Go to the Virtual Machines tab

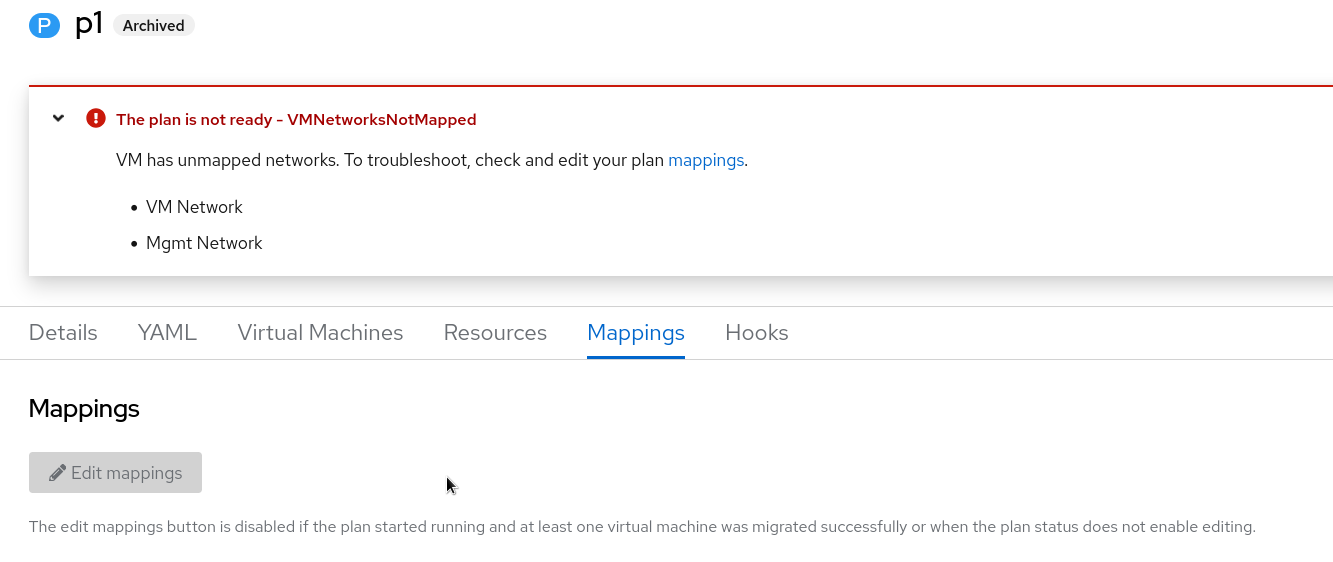point(320,333)
